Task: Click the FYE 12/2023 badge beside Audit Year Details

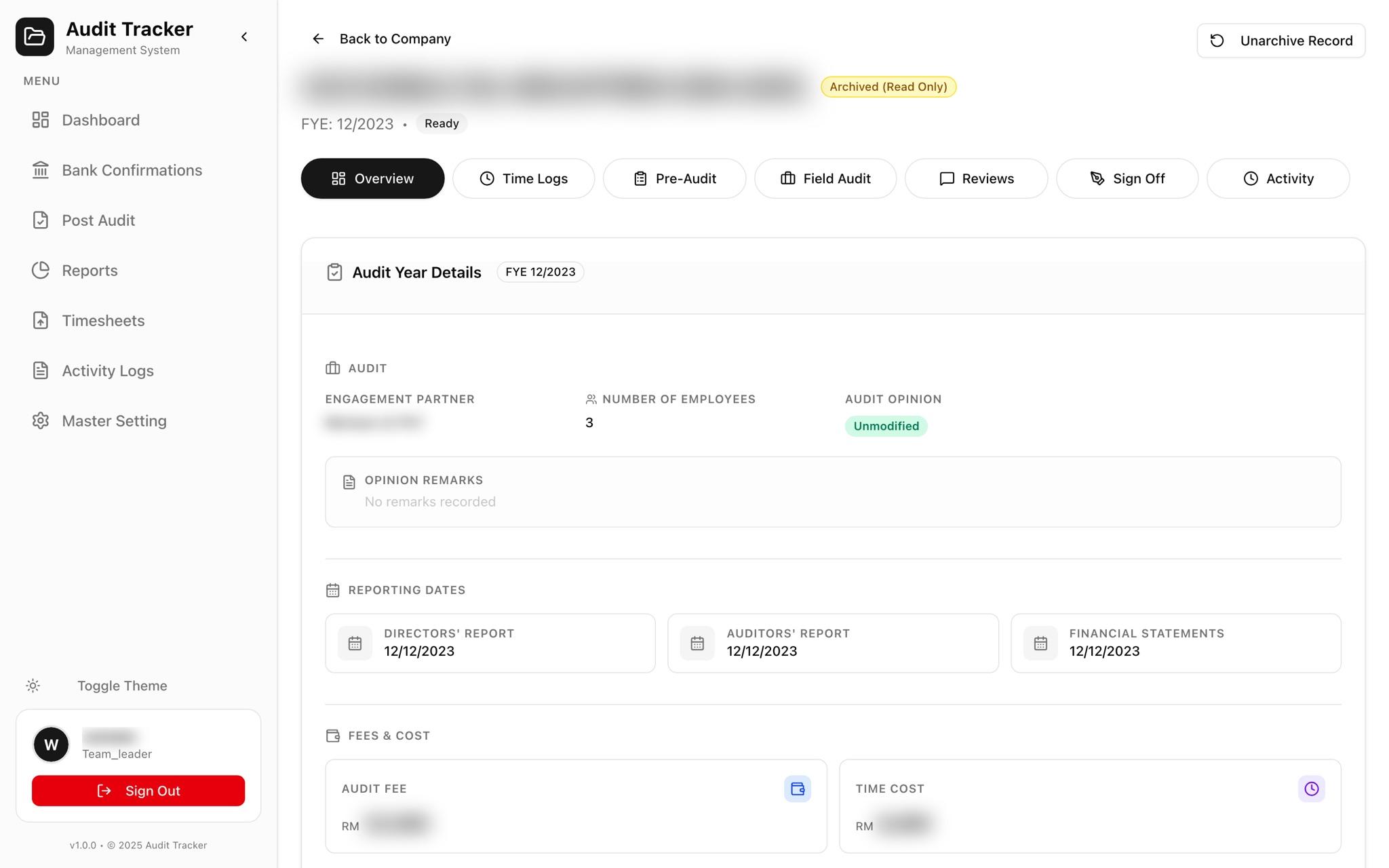Action: (x=541, y=272)
